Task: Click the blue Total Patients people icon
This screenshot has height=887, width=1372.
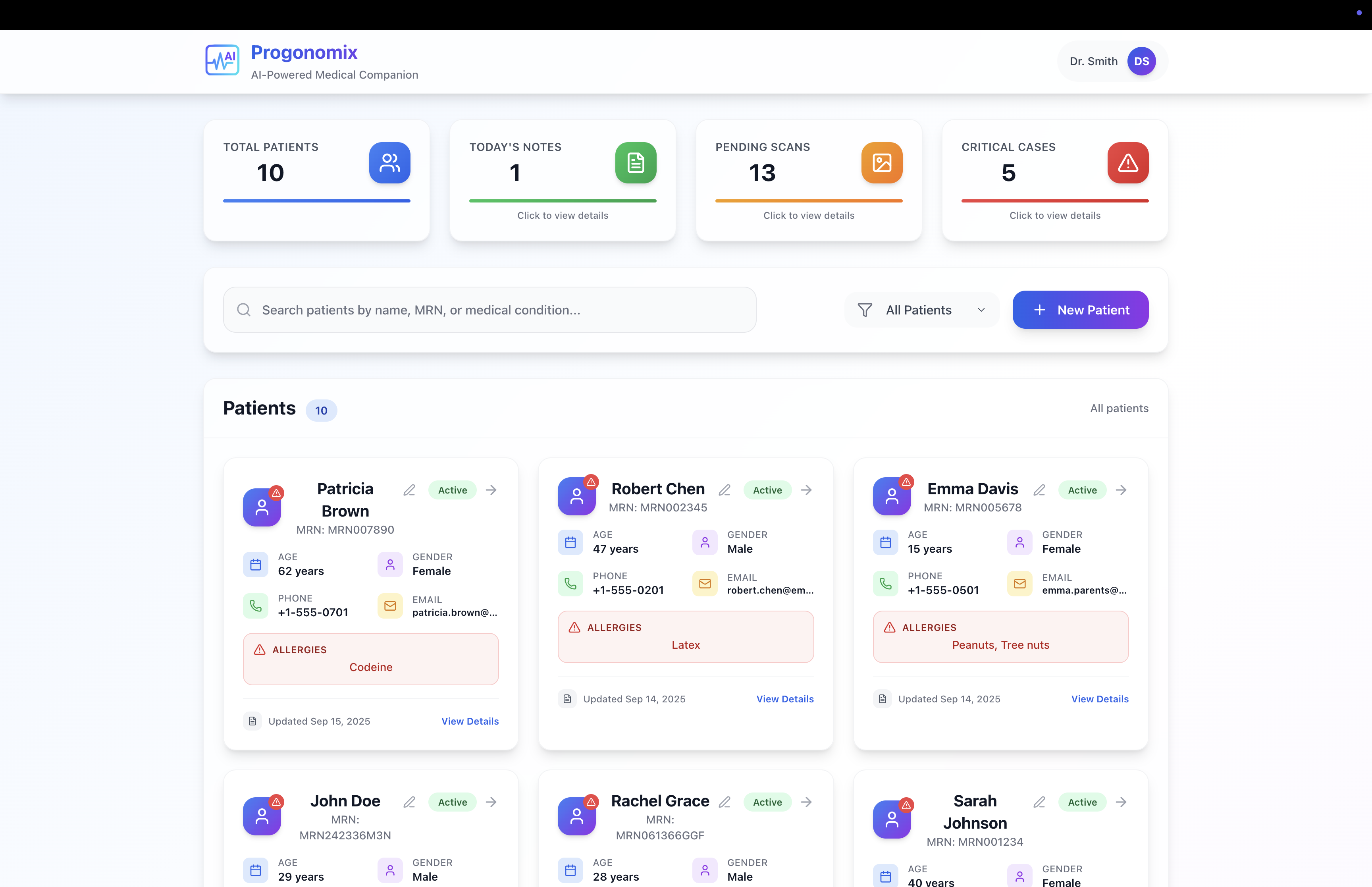Action: pos(390,163)
